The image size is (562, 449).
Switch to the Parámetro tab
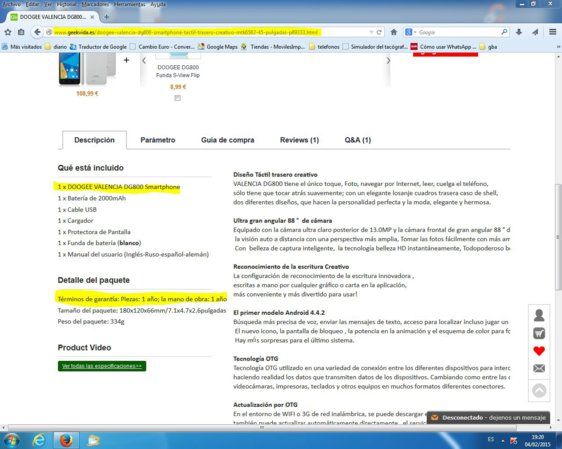[x=158, y=140]
